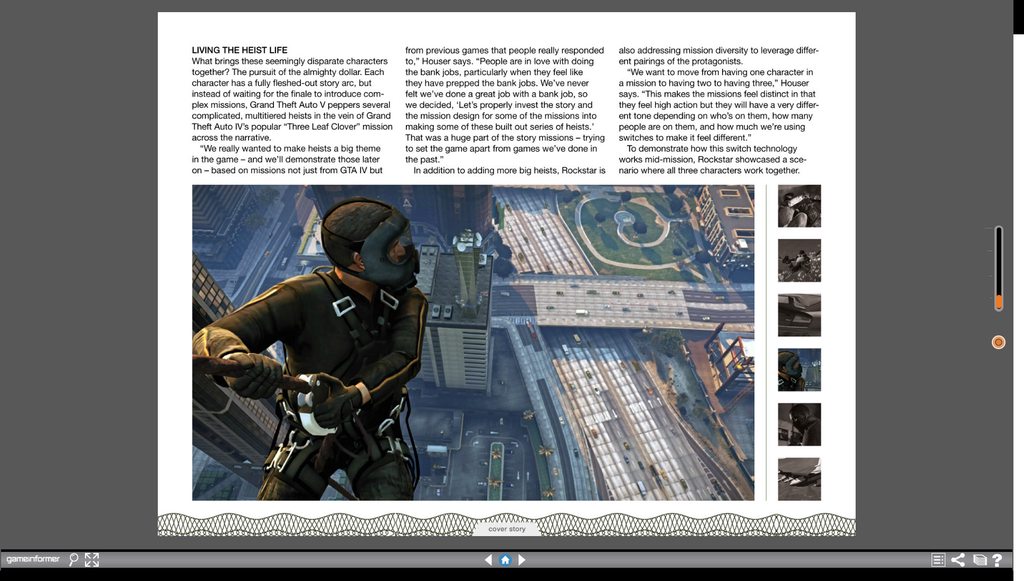Screen dimensions: 1024x581
Task: Select the second gallery thumbnail
Action: point(799,260)
